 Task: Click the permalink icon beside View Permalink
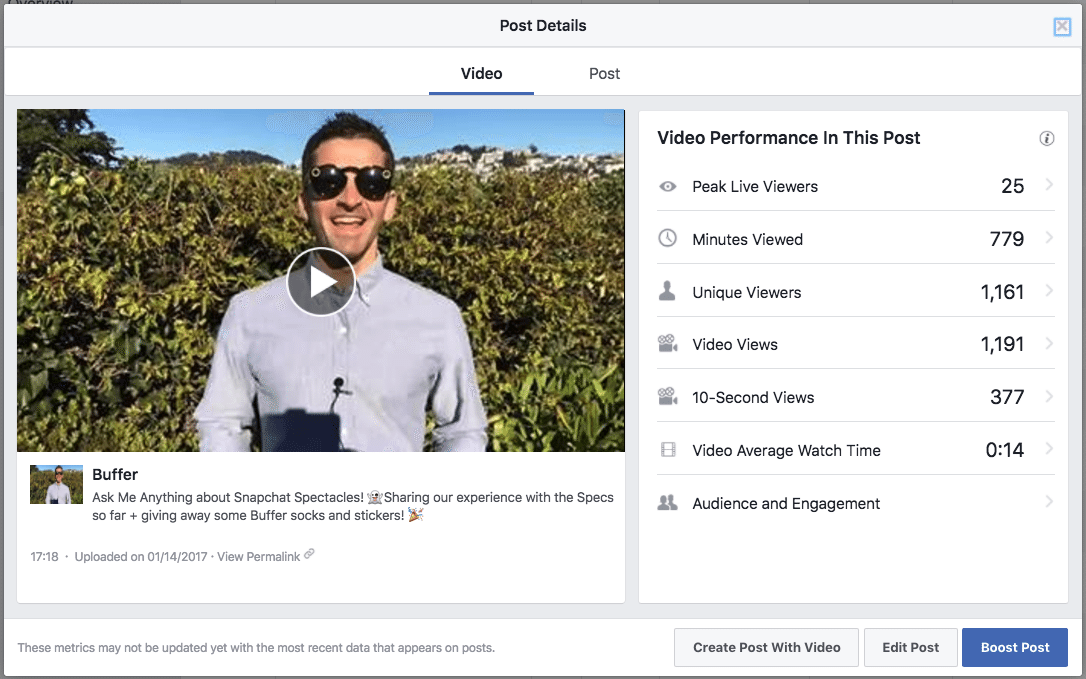pyautogui.click(x=307, y=555)
